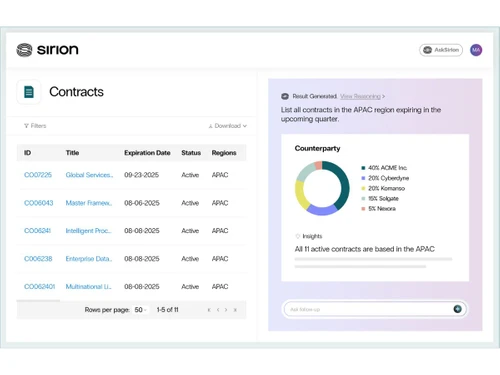Click the Insights lightbulb icon

[x=298, y=236]
